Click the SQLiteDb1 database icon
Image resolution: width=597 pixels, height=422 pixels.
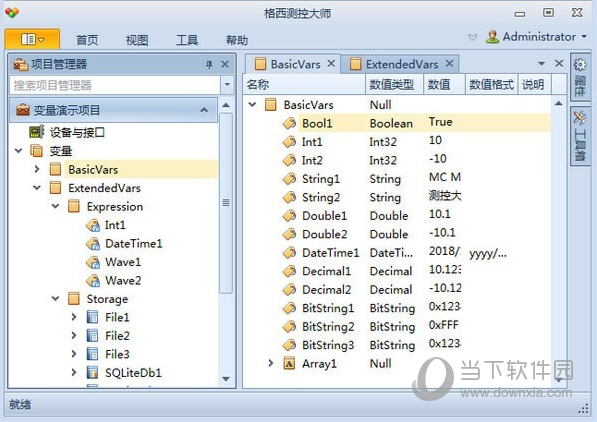(x=93, y=372)
